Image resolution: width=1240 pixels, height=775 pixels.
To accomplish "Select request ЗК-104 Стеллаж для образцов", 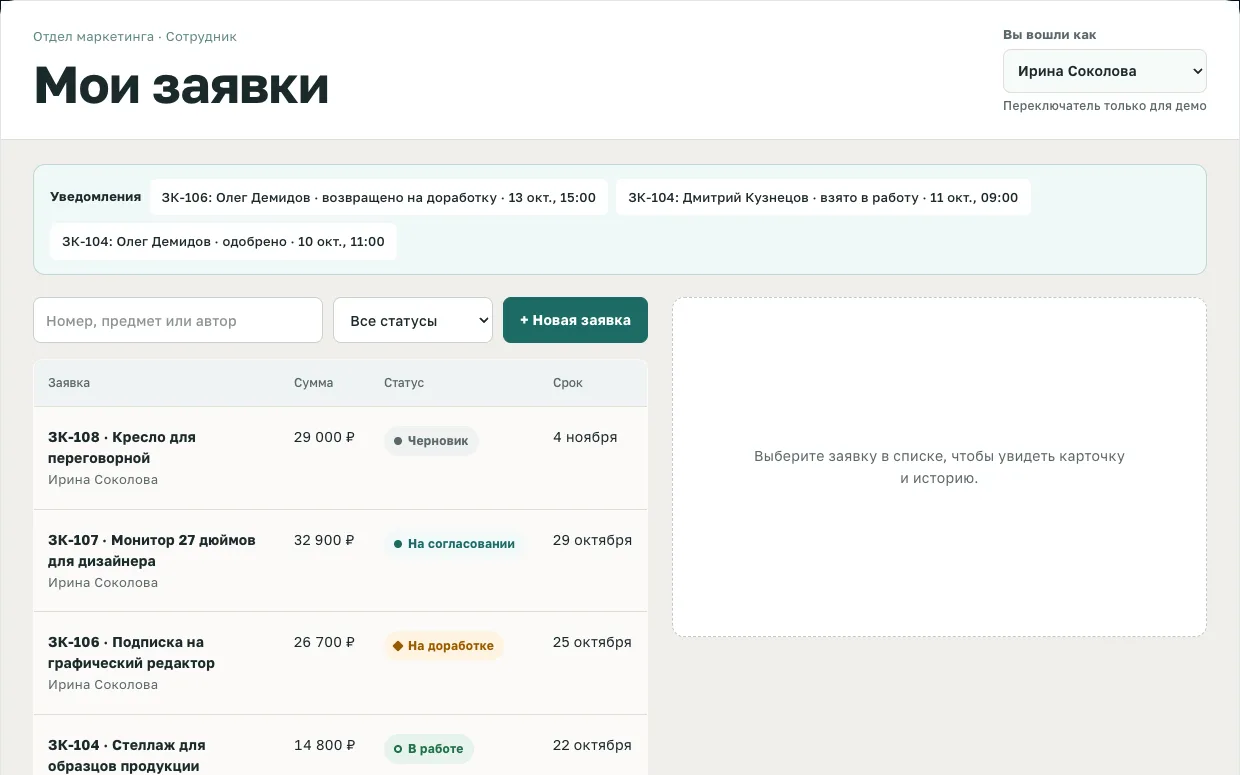I will click(x=340, y=745).
